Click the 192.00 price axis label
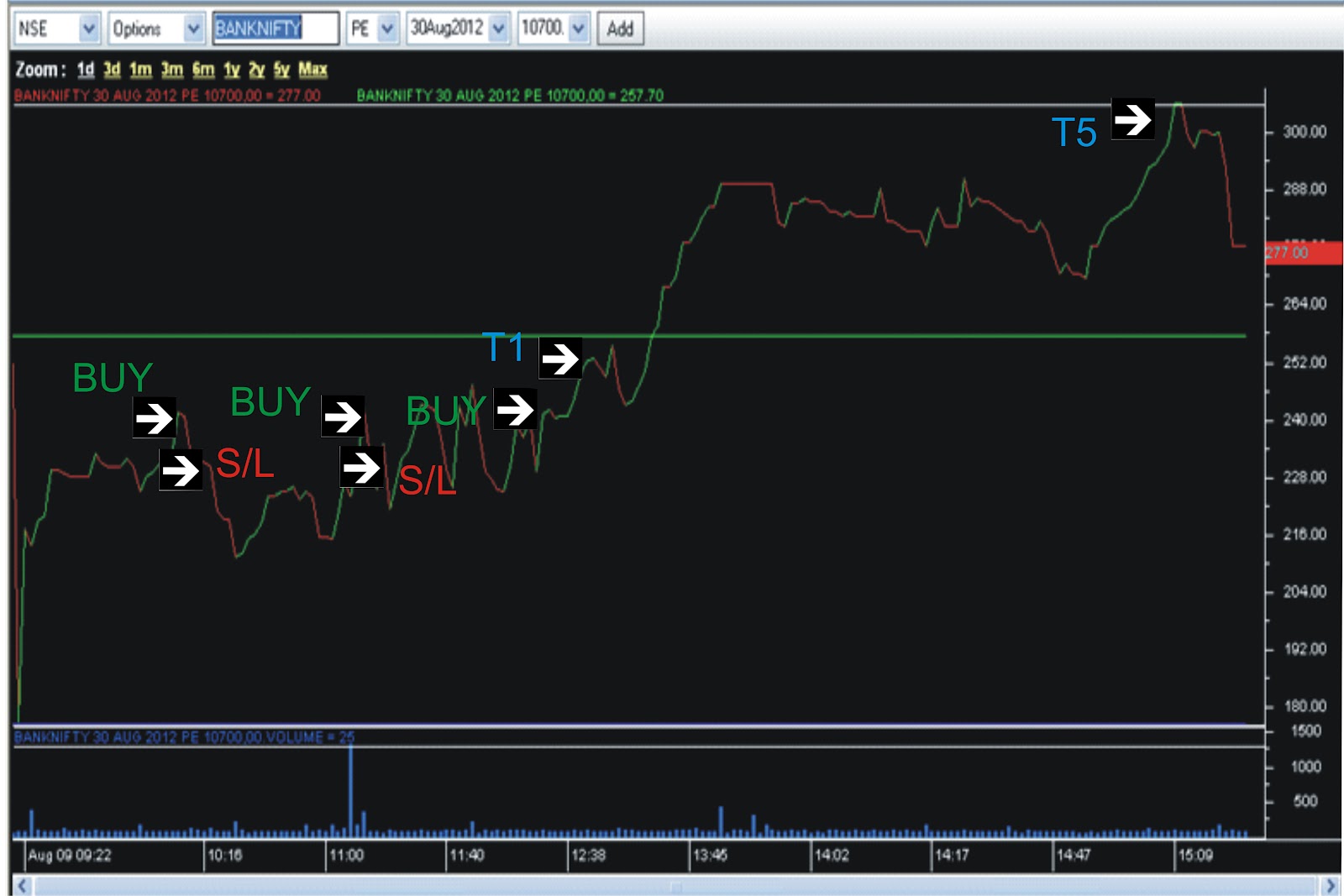The image size is (1344, 896). point(1305,649)
